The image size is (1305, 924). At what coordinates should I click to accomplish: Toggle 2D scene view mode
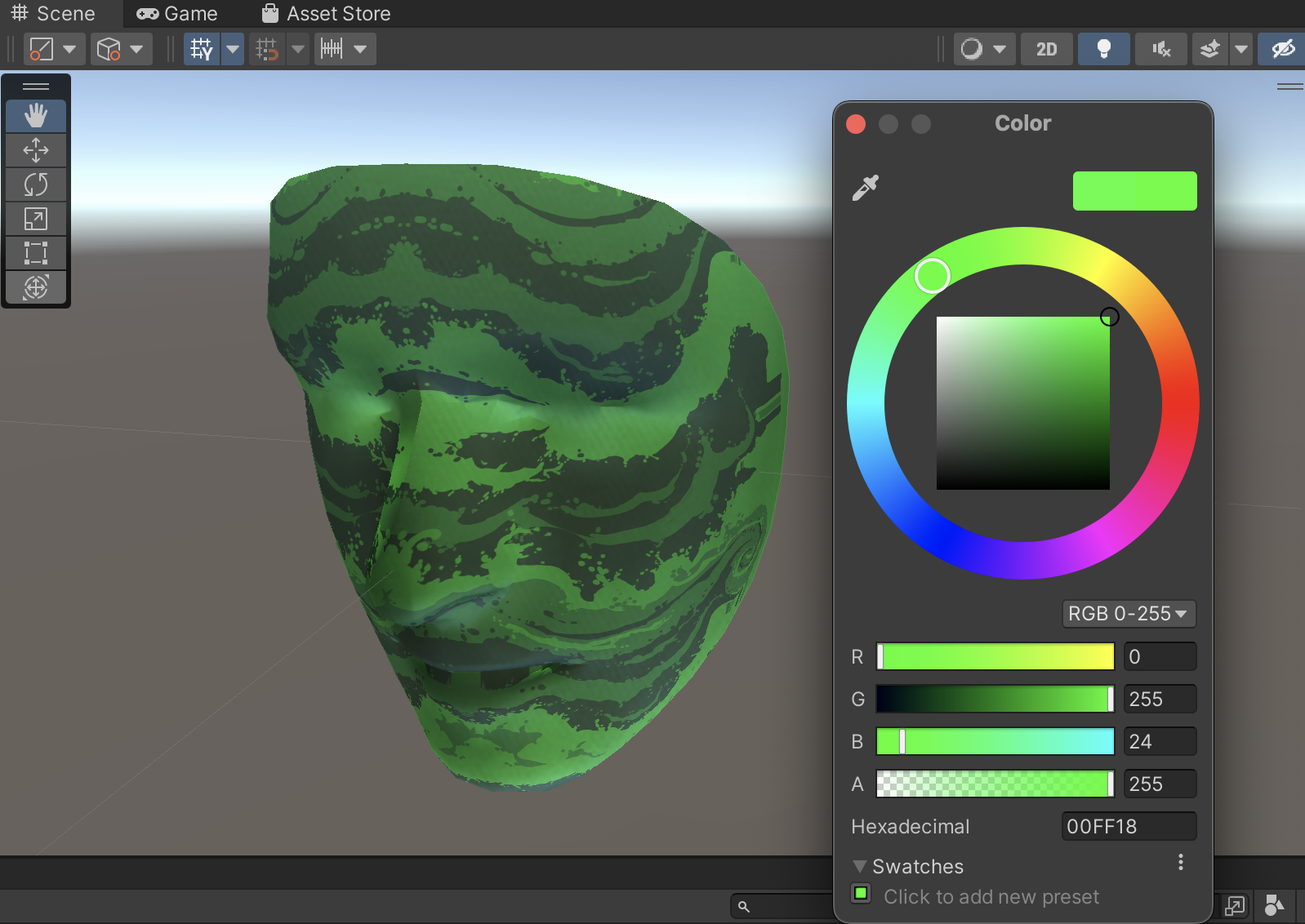click(1046, 49)
